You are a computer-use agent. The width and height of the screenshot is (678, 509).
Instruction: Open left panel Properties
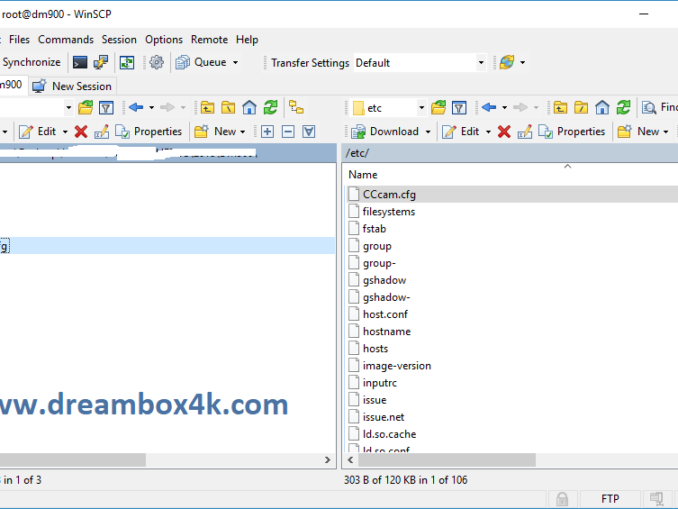[149, 131]
